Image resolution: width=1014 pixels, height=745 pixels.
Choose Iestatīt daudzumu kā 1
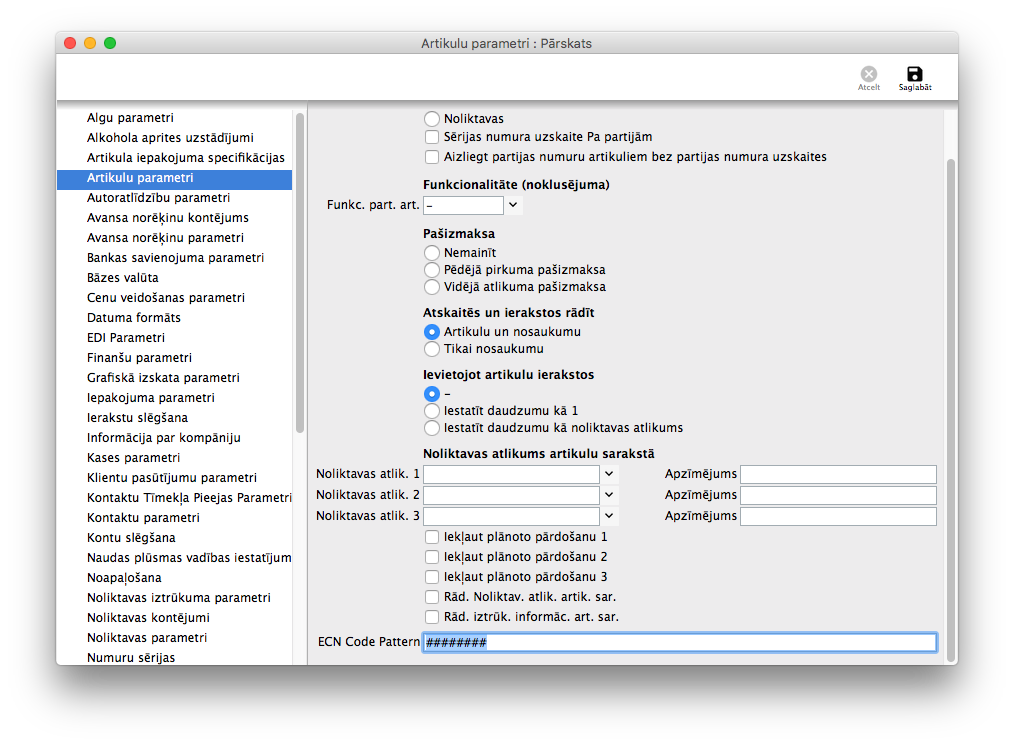click(432, 411)
